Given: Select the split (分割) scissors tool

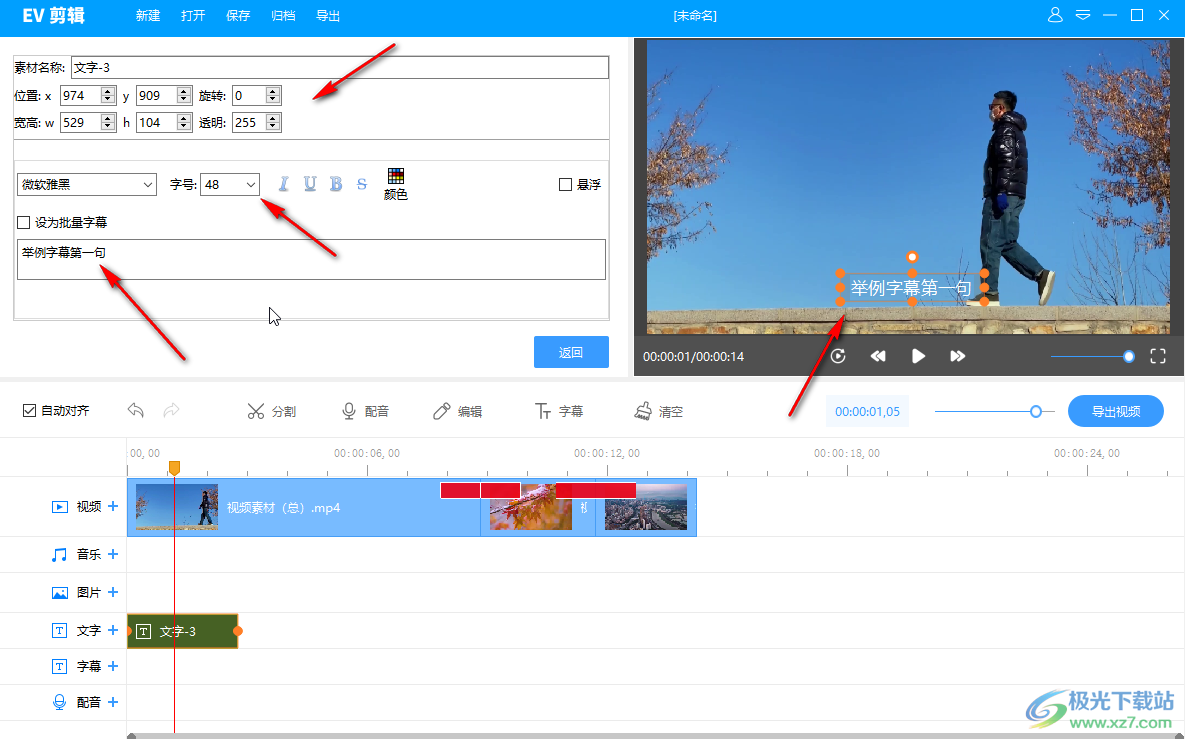Looking at the screenshot, I should pos(271,411).
